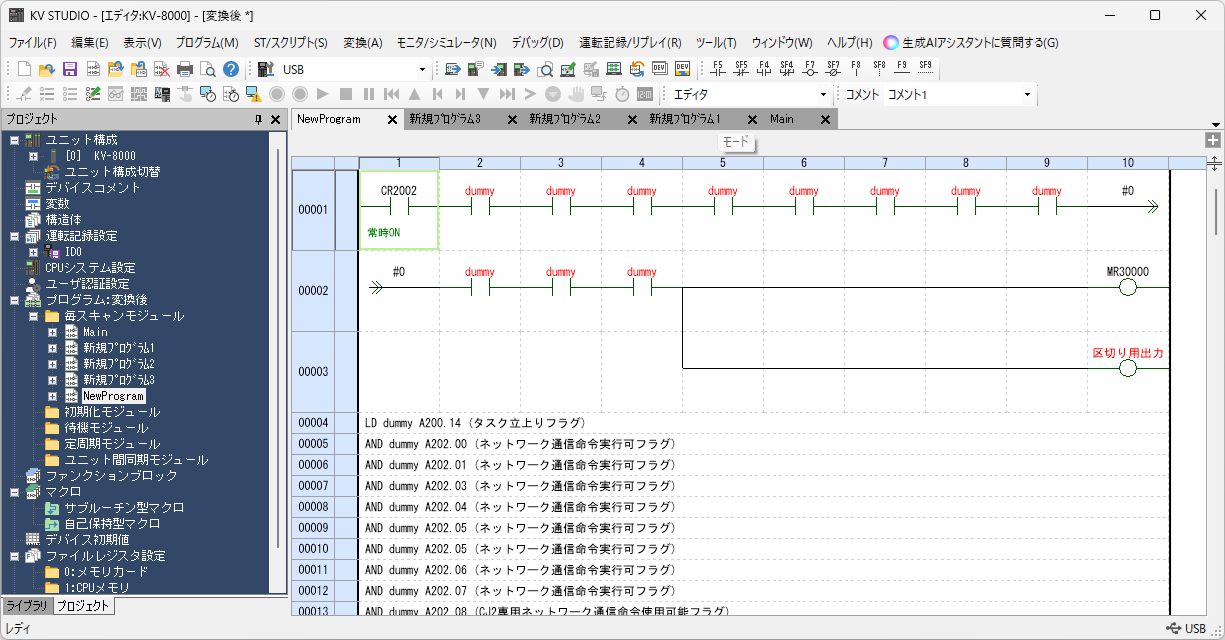Image resolution: width=1225 pixels, height=640 pixels.
Task: Click the generative AI assistant icon
Action: click(891, 43)
